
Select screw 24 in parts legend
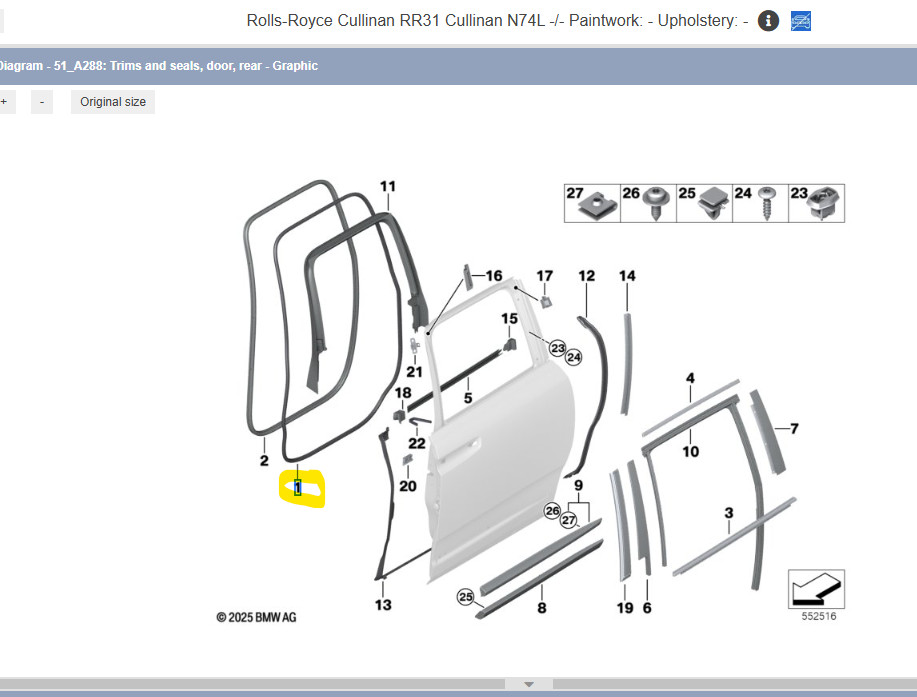click(x=760, y=203)
